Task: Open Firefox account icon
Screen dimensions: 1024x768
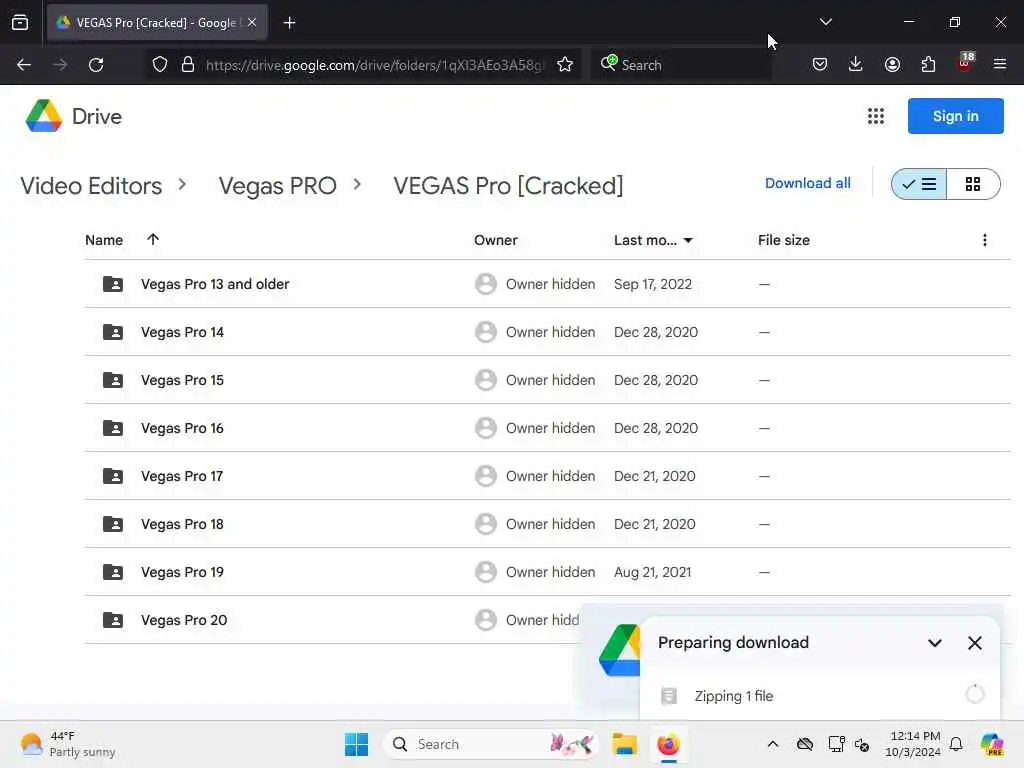Action: pos(892,65)
